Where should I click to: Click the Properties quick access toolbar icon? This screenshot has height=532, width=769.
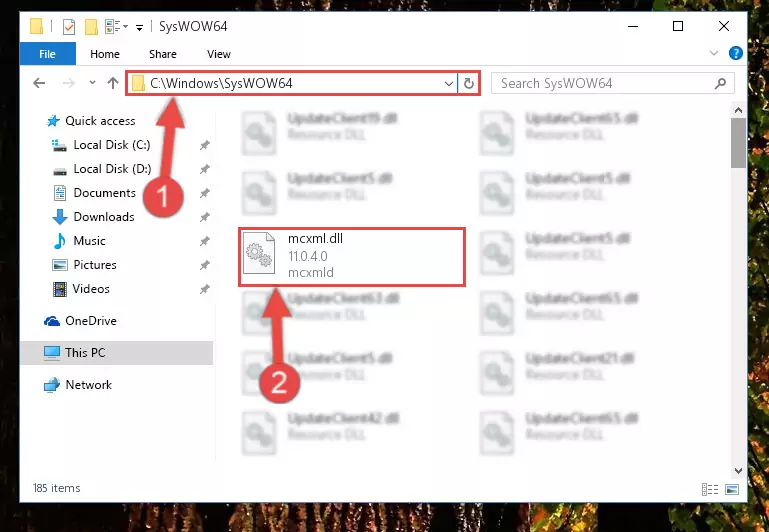pyautogui.click(x=69, y=26)
